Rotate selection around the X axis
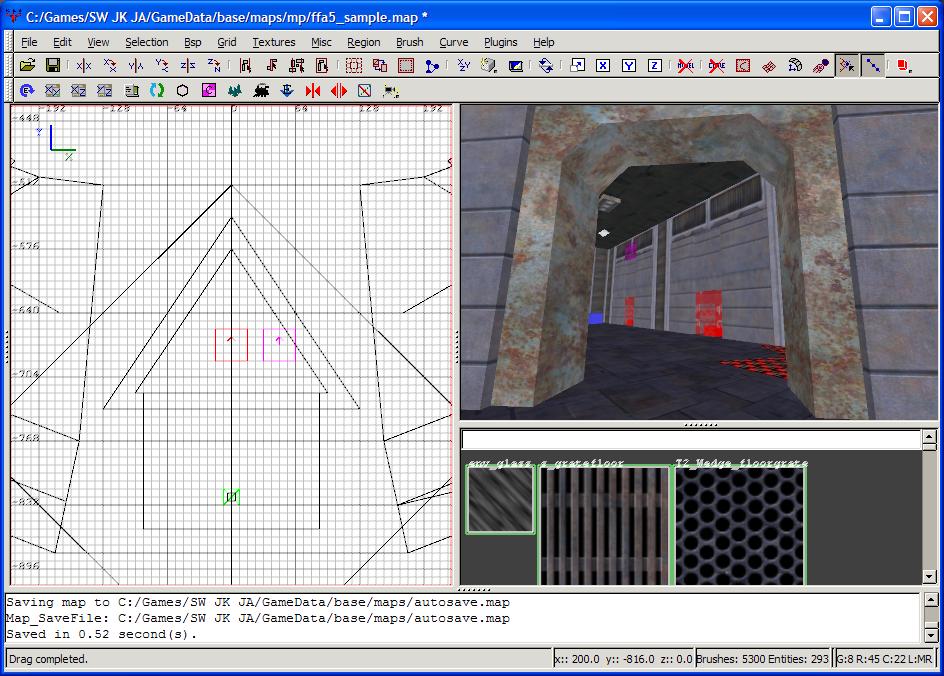The image size is (944, 676). tap(110, 65)
